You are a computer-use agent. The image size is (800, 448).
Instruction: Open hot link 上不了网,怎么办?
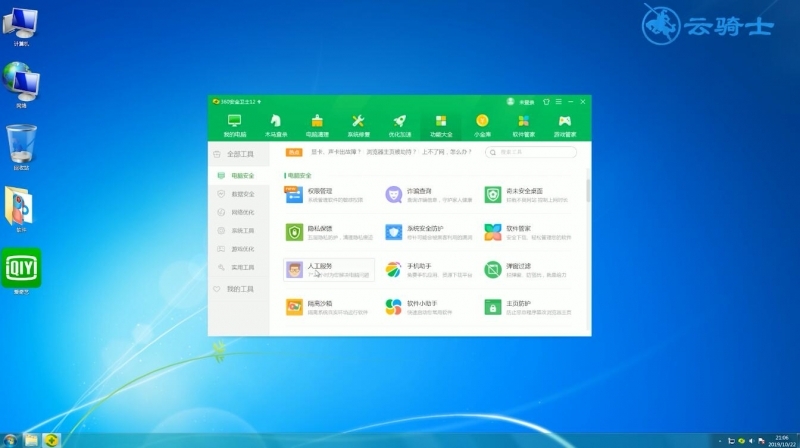446,152
